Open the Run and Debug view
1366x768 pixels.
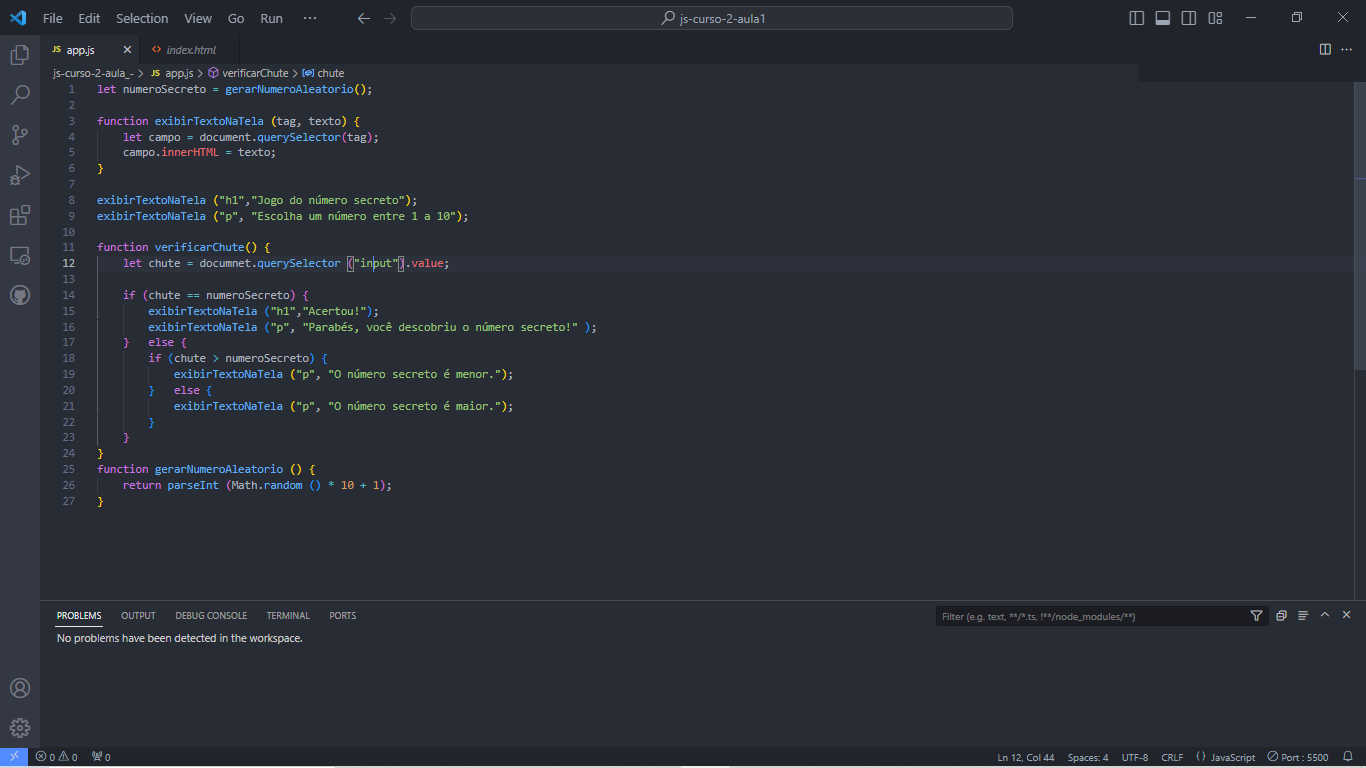[20, 175]
